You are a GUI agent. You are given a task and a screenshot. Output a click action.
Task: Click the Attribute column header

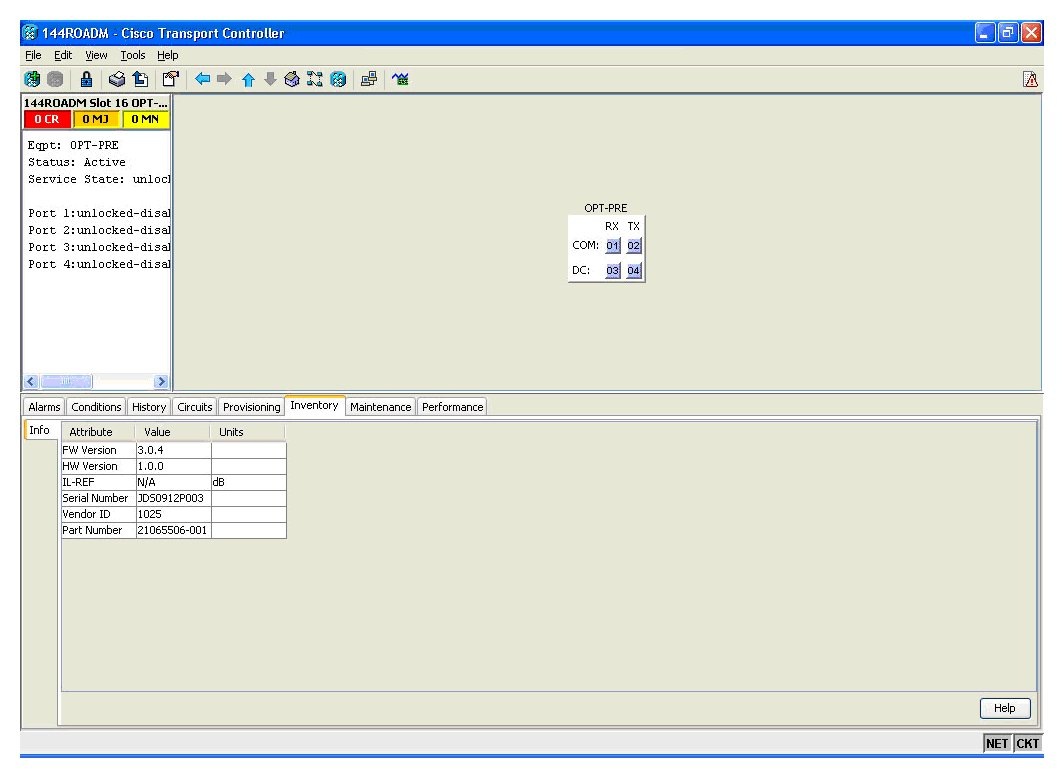tap(98, 432)
